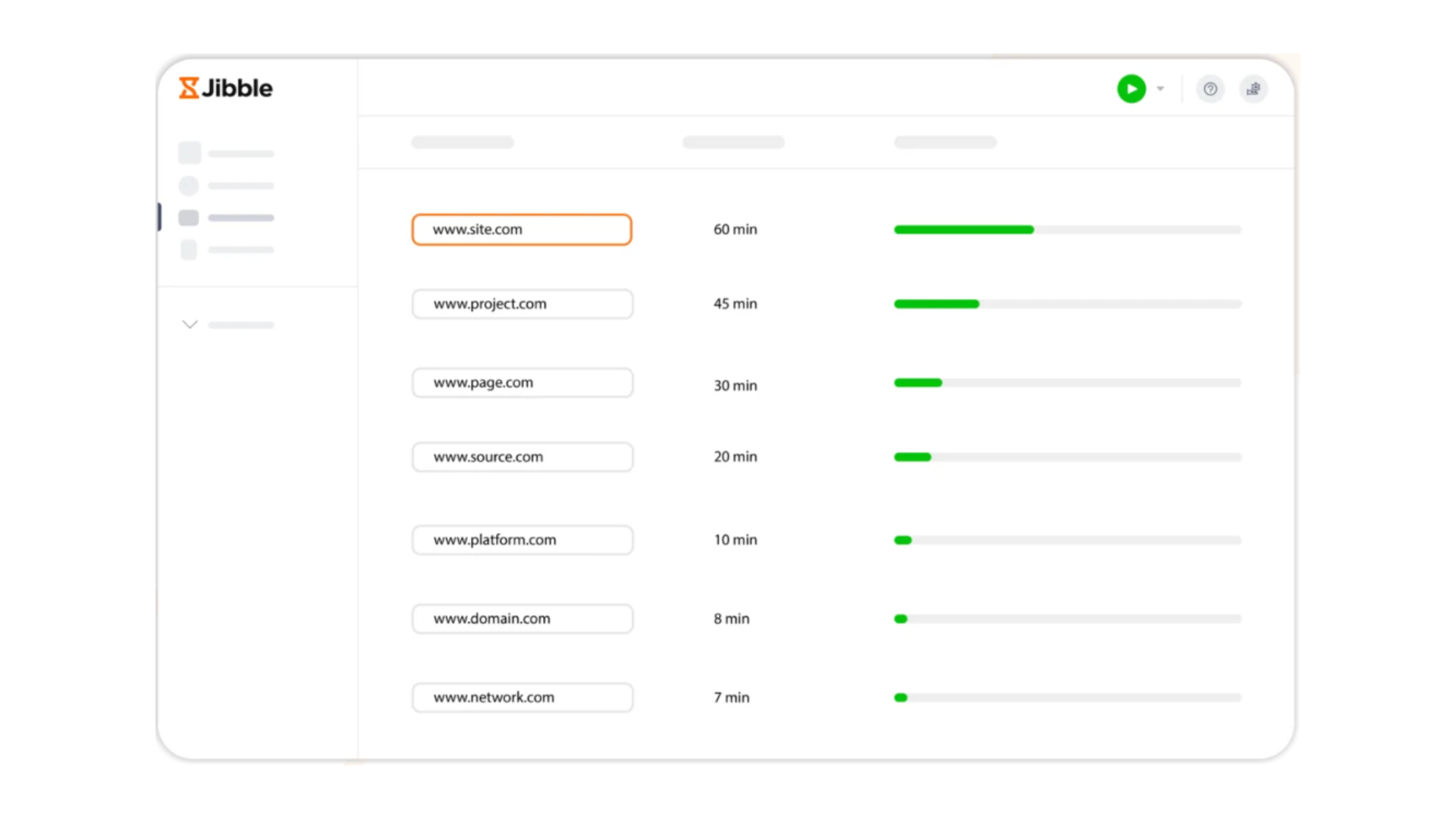Select the www.page.com field
Screen dimensions: 1456x819
(522, 382)
